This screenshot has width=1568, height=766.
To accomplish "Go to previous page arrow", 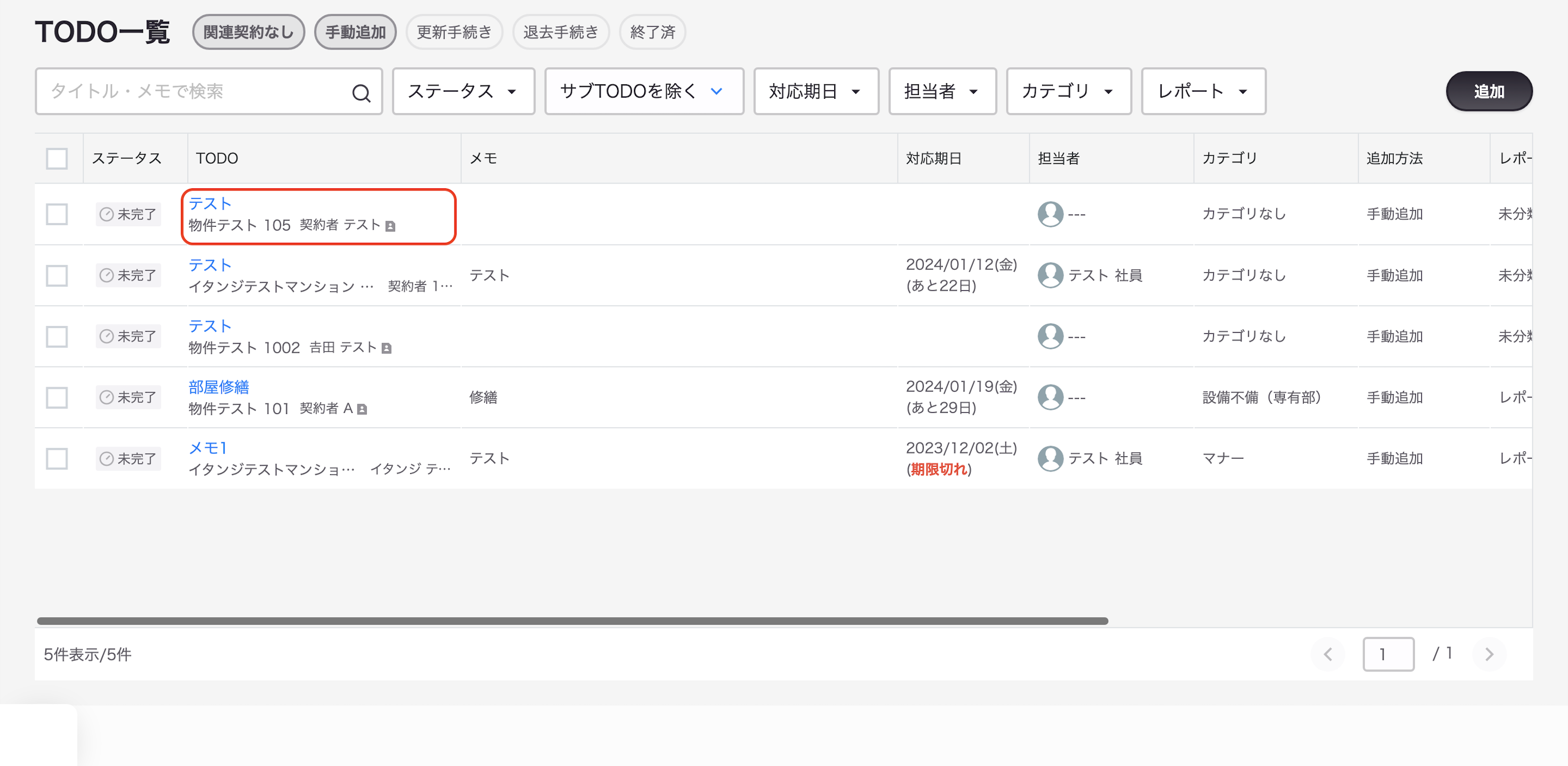I will click(1327, 654).
